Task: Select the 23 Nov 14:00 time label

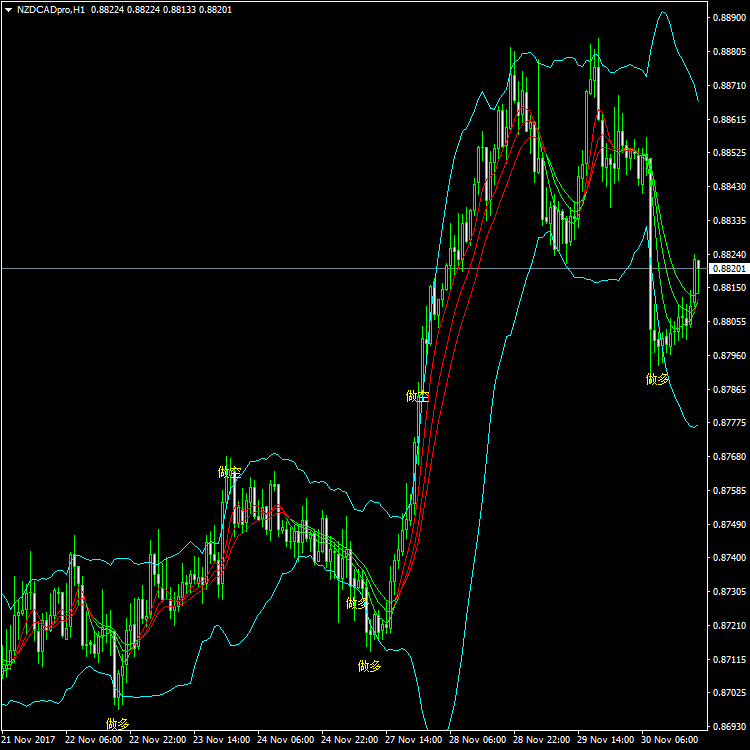Action: (x=222, y=739)
